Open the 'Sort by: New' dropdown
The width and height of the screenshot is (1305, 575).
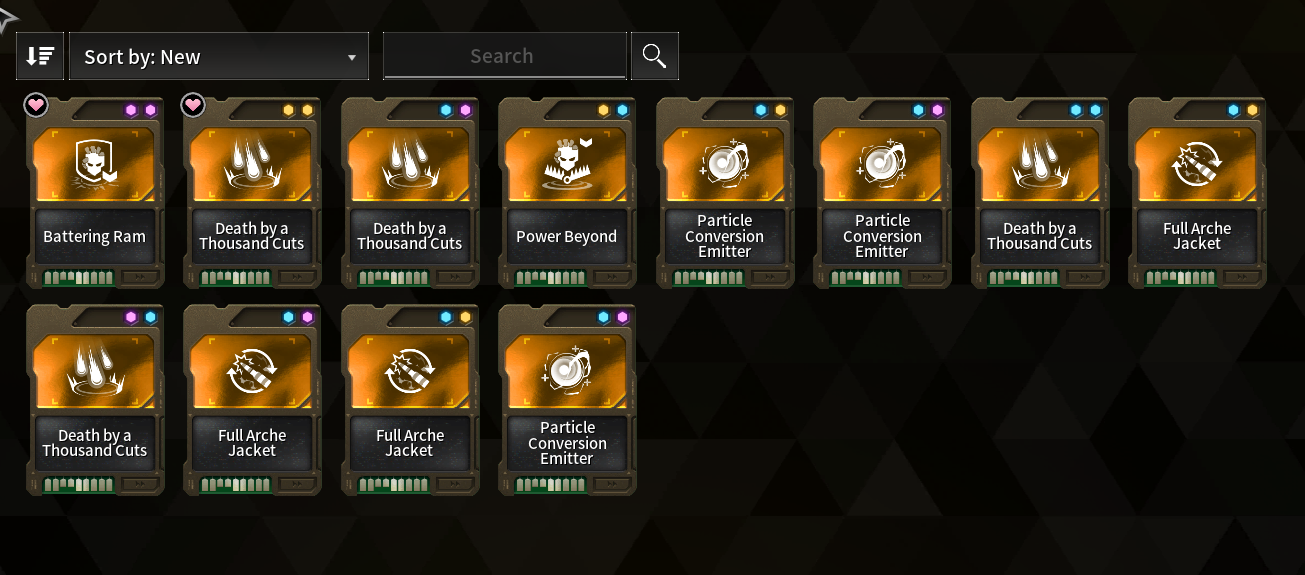click(x=219, y=57)
